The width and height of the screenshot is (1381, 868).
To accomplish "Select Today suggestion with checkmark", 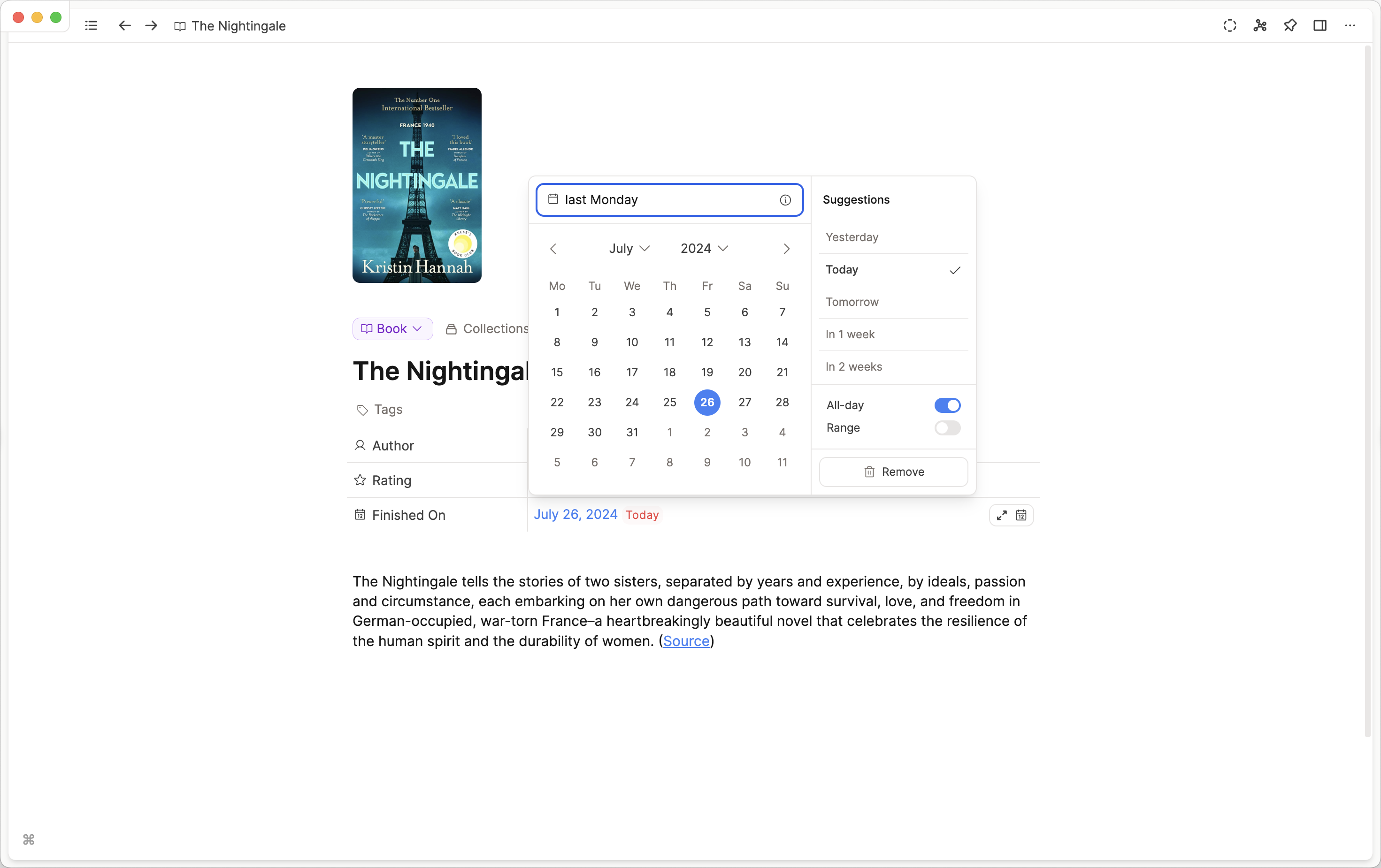I will coord(893,270).
